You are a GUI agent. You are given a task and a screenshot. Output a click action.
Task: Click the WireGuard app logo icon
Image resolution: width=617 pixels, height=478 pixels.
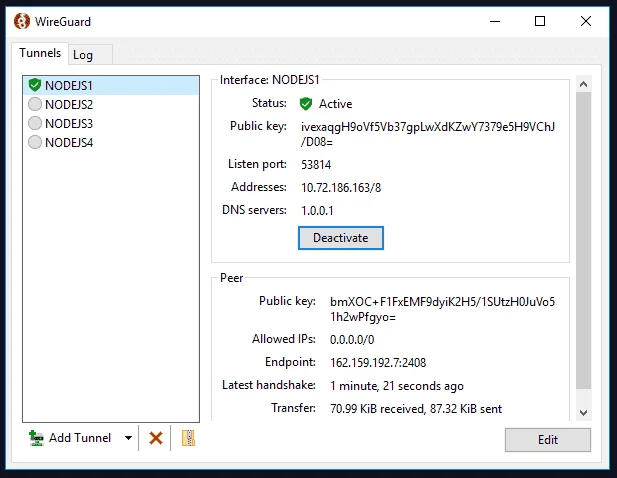click(x=22, y=21)
